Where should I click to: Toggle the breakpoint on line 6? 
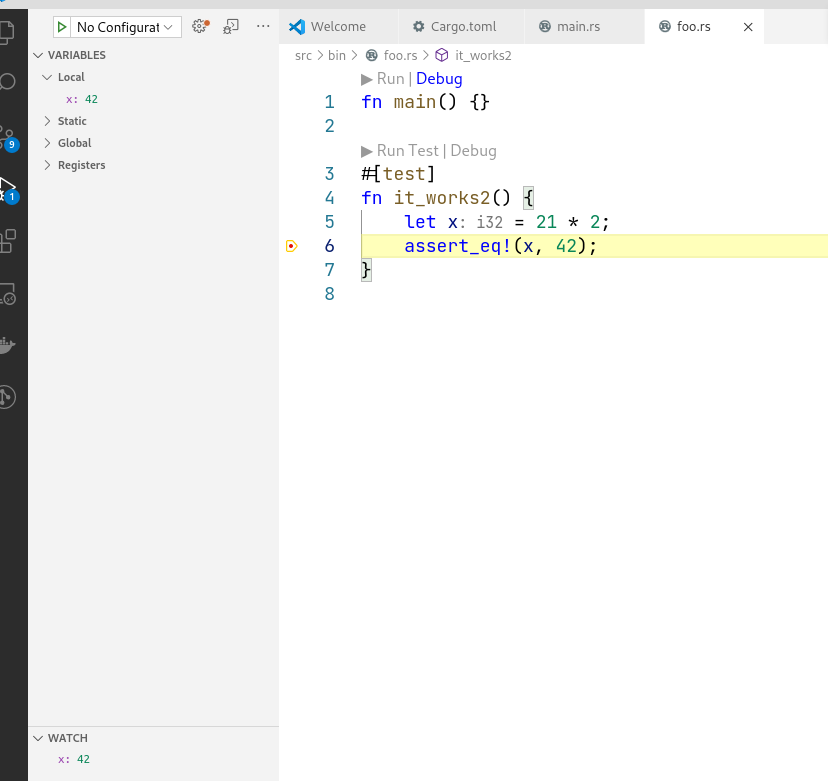(x=291, y=245)
